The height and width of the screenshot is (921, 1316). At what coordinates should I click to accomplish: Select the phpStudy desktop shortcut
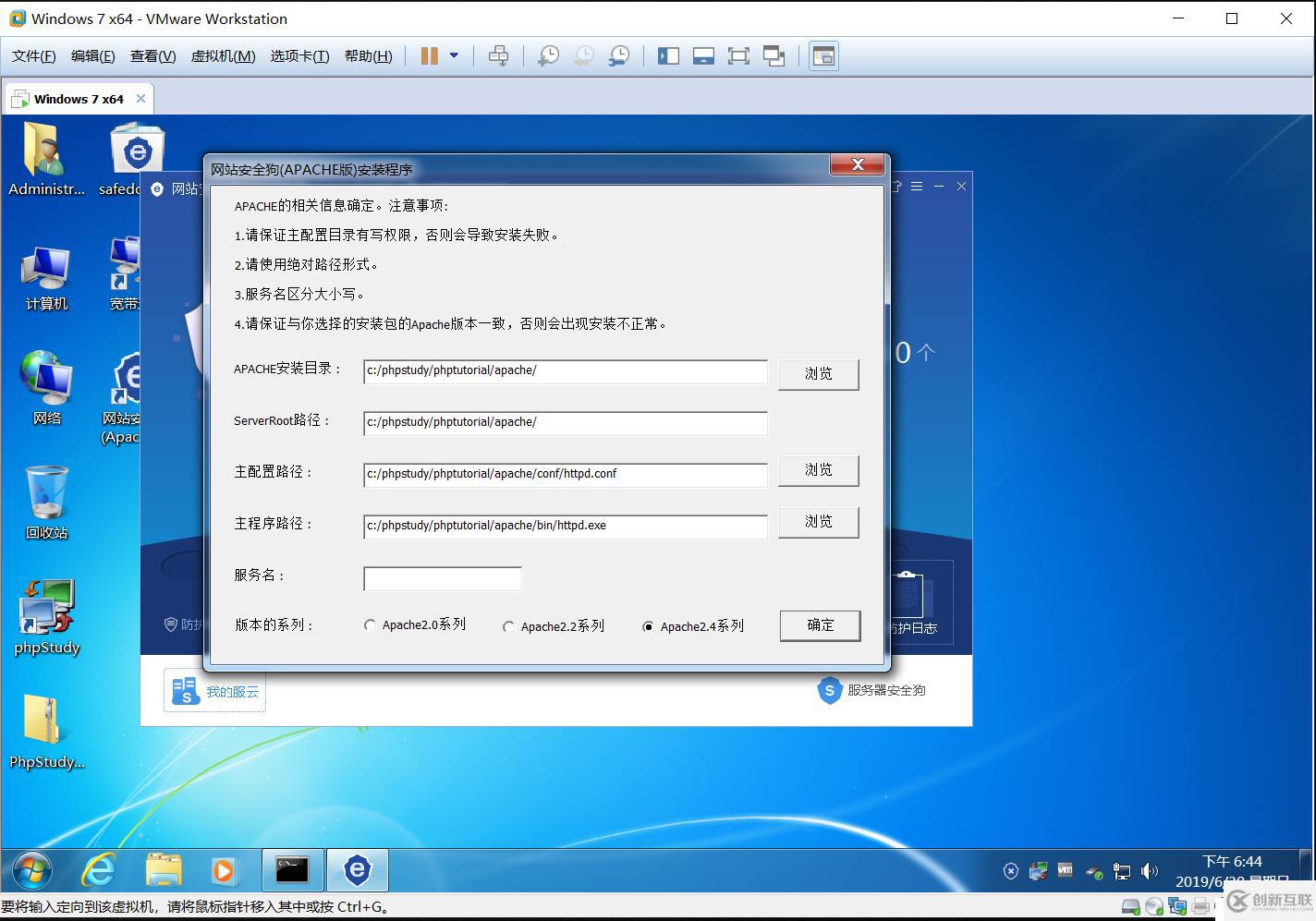pyautogui.click(x=46, y=617)
